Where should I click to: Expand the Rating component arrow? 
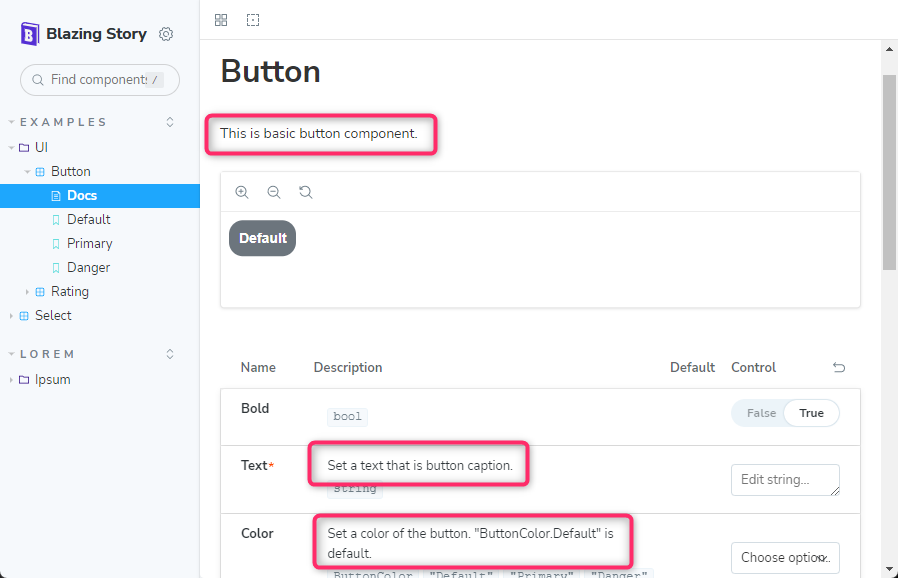tap(27, 292)
